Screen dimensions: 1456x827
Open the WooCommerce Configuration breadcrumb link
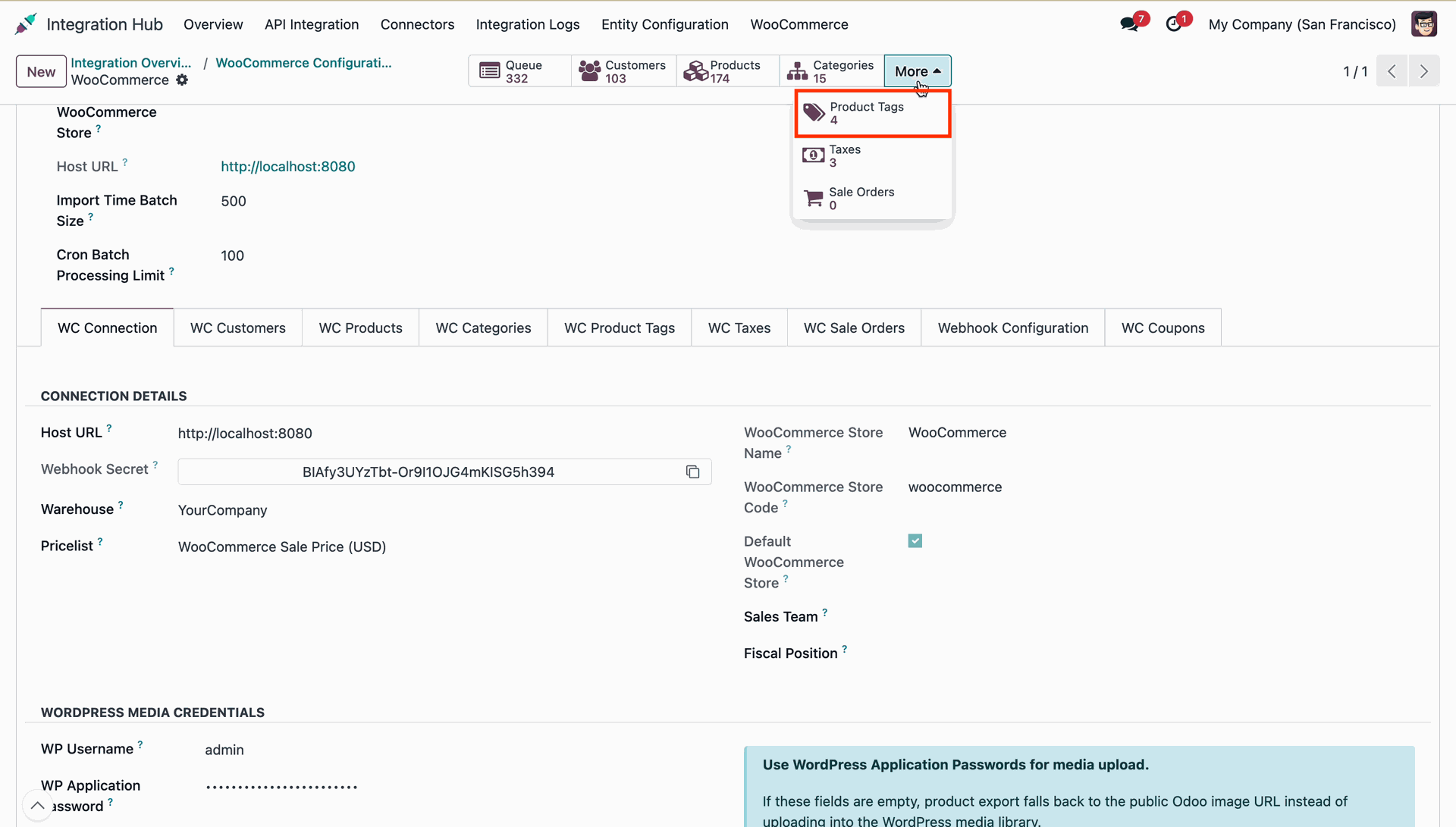click(303, 63)
